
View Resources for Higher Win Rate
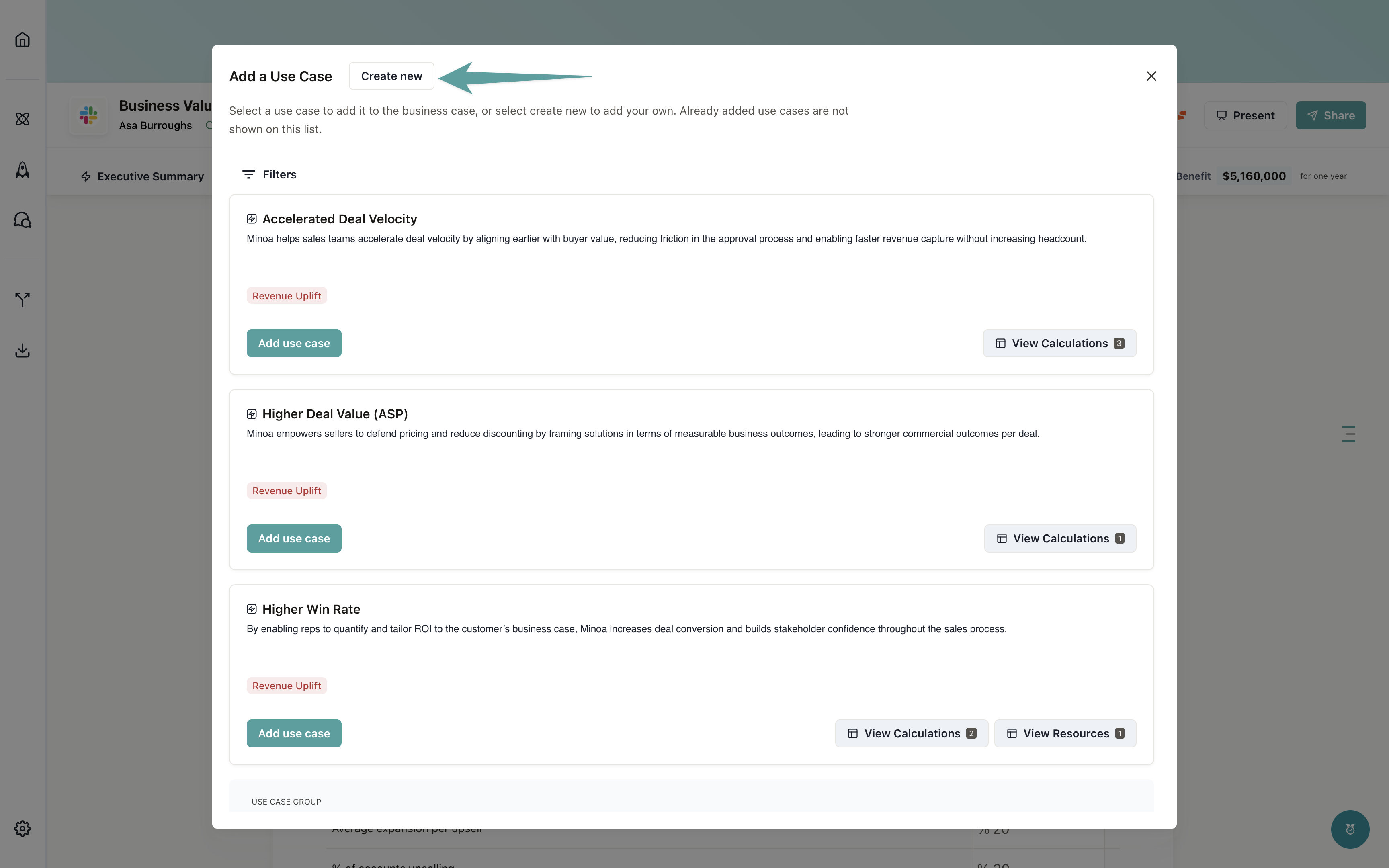pyautogui.click(x=1065, y=733)
